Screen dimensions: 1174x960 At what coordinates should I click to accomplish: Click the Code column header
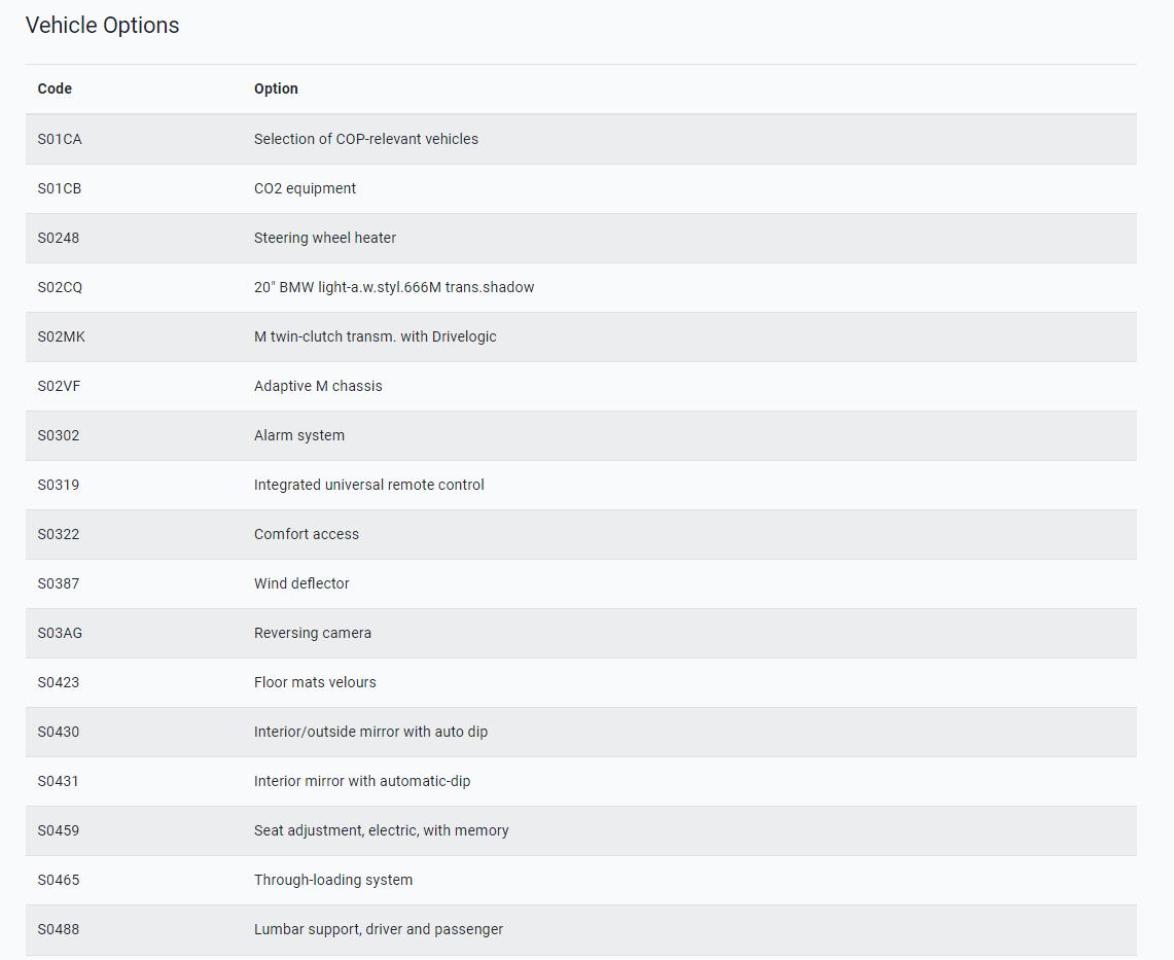point(55,88)
